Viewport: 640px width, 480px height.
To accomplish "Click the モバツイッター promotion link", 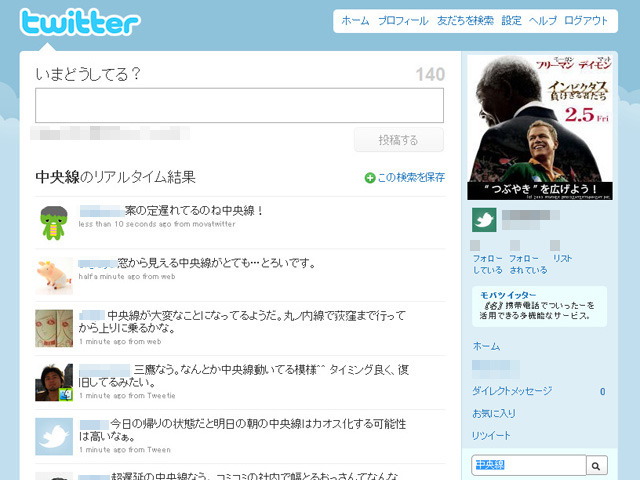I will click(x=508, y=295).
